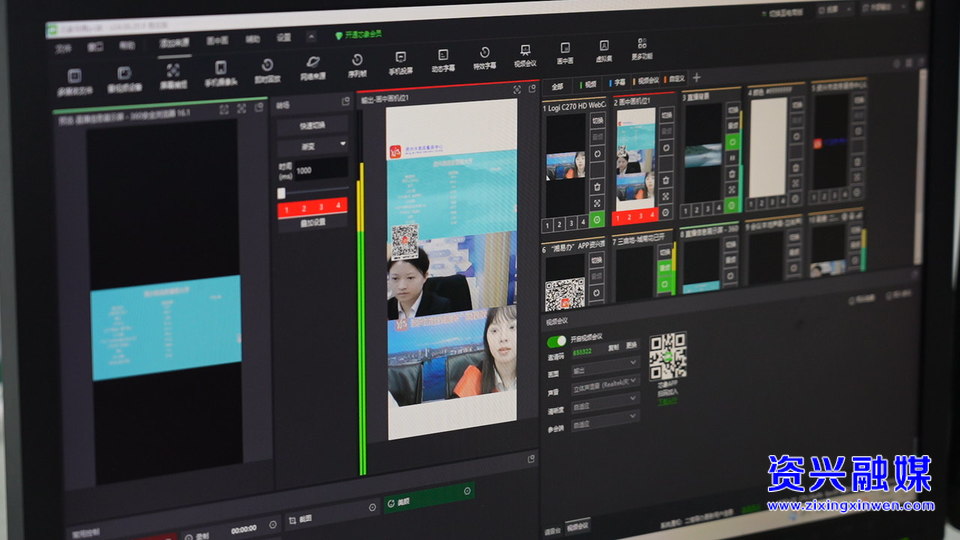Select the 字幕 source filter tab
960x540 pixels.
tap(618, 82)
